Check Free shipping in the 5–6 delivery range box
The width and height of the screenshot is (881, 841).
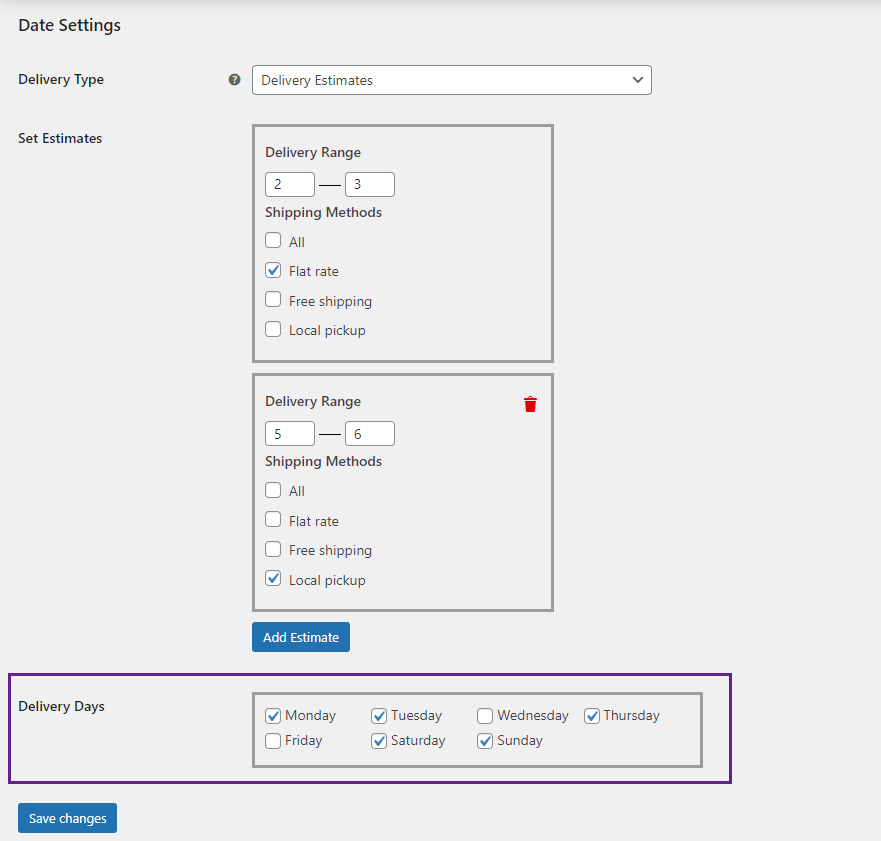point(273,549)
